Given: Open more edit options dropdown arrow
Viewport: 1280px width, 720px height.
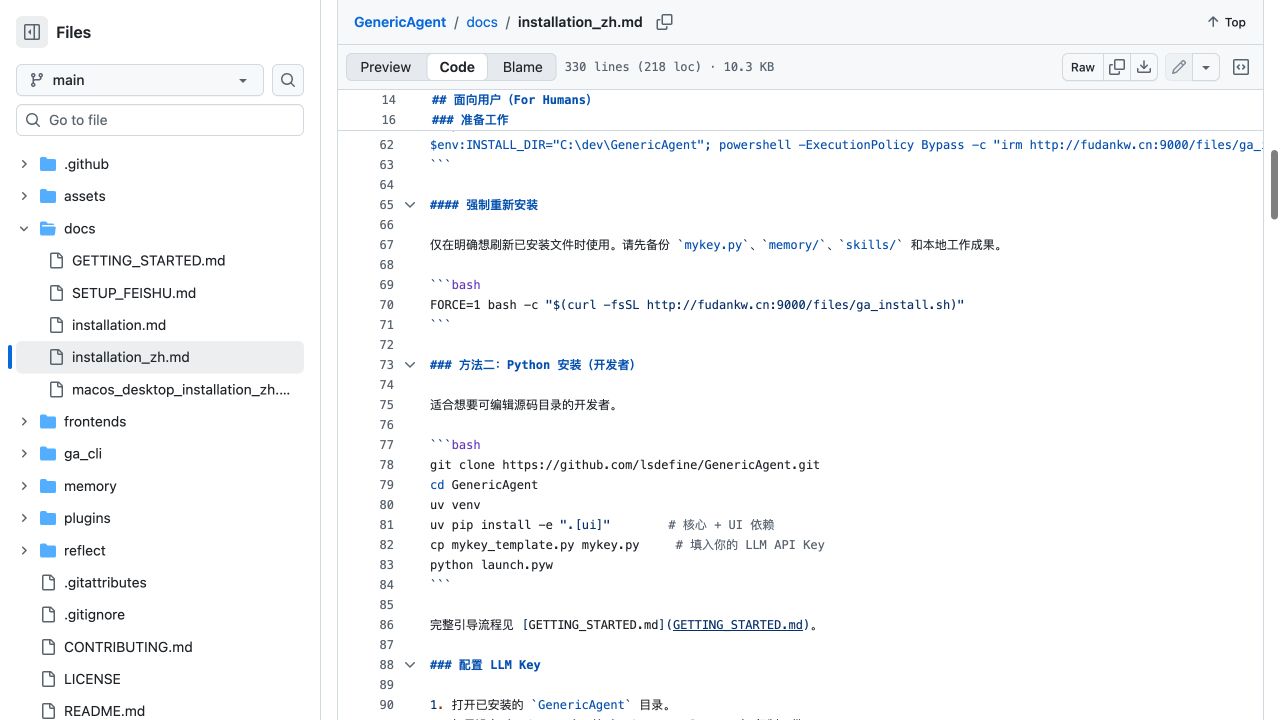Looking at the screenshot, I should click(1206, 67).
